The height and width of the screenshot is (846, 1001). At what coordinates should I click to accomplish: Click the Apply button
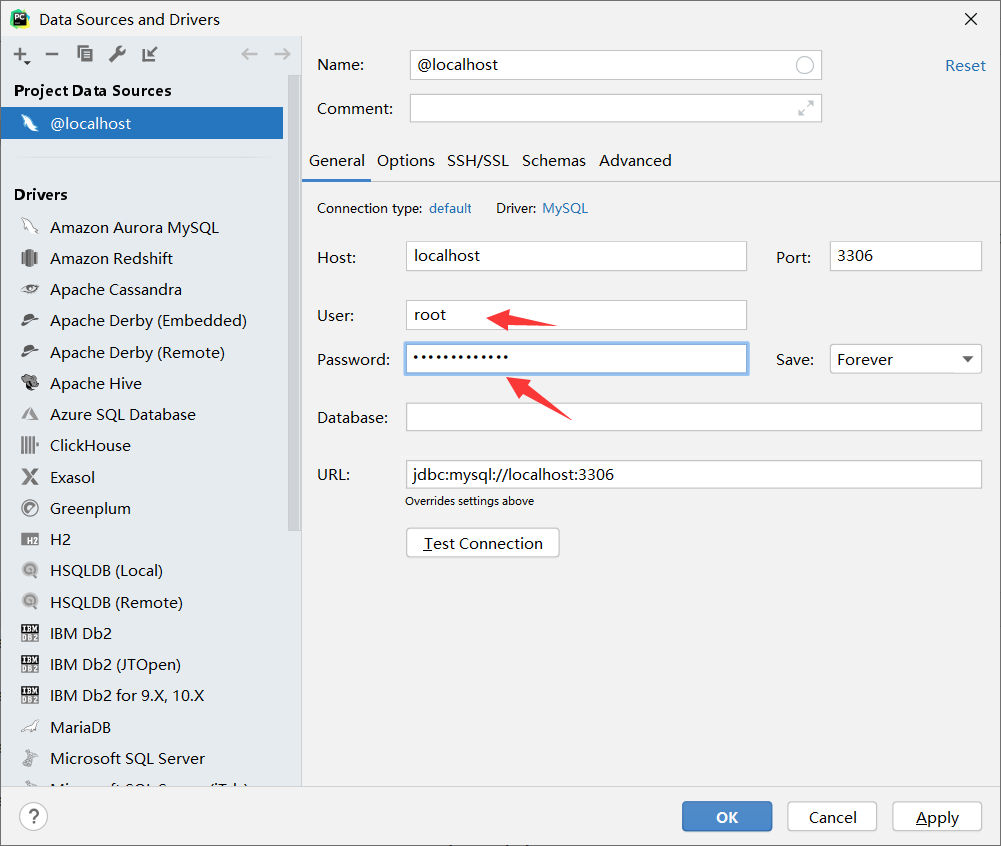coord(937,817)
